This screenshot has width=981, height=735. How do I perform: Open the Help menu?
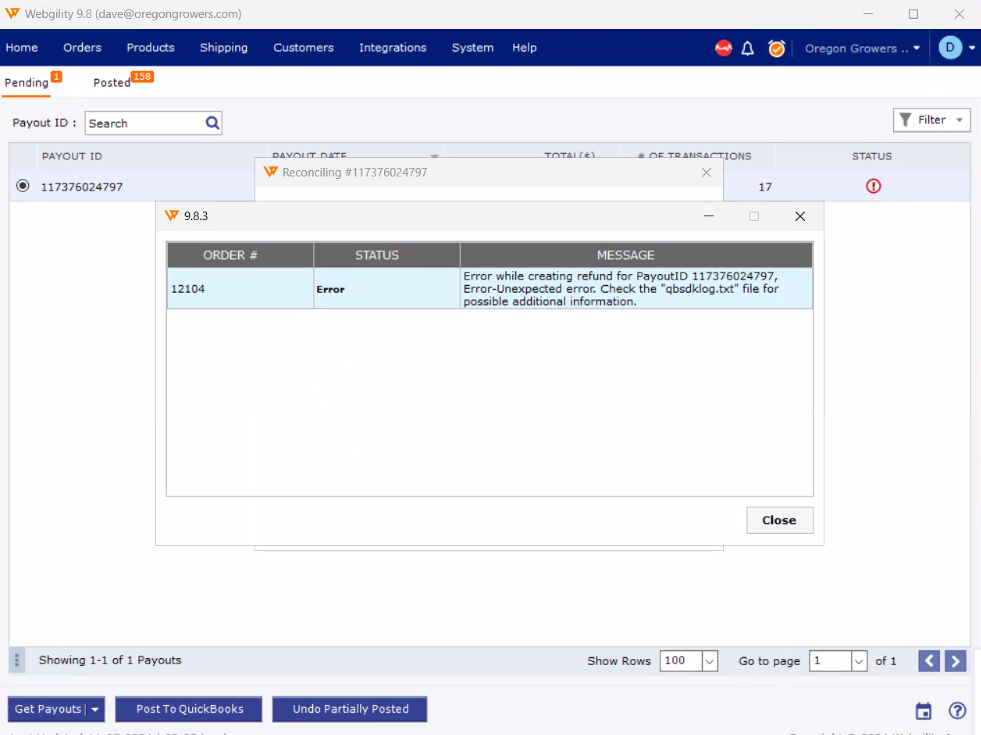tap(524, 48)
